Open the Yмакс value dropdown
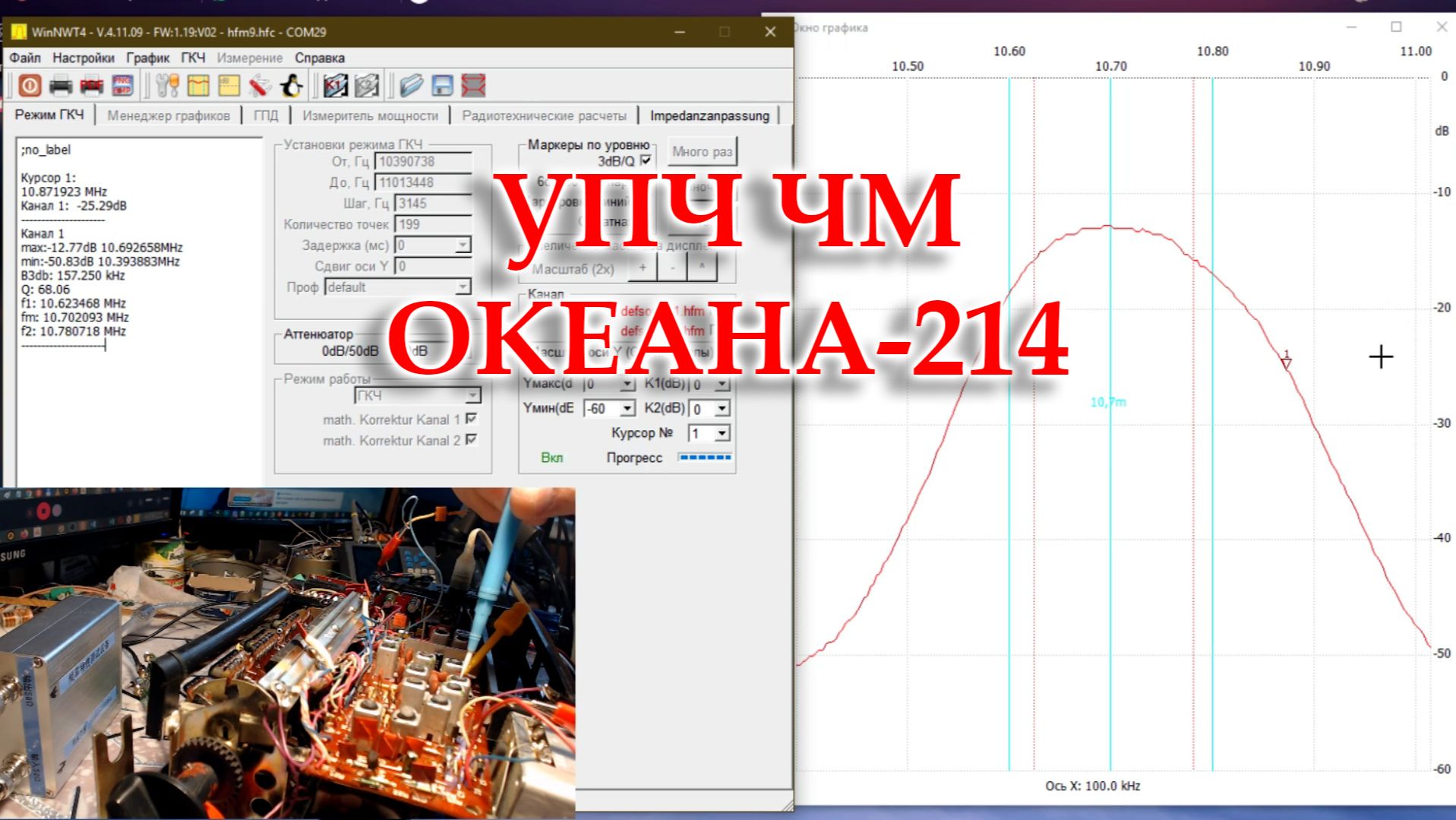Screen dimensions: 1456x820 tap(627, 384)
